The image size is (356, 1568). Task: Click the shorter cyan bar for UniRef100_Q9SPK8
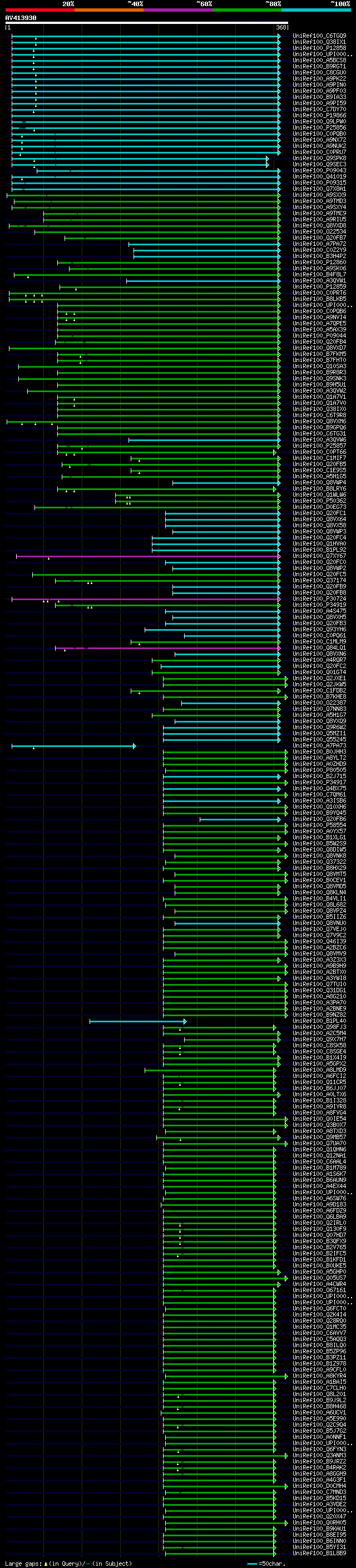[140, 159]
